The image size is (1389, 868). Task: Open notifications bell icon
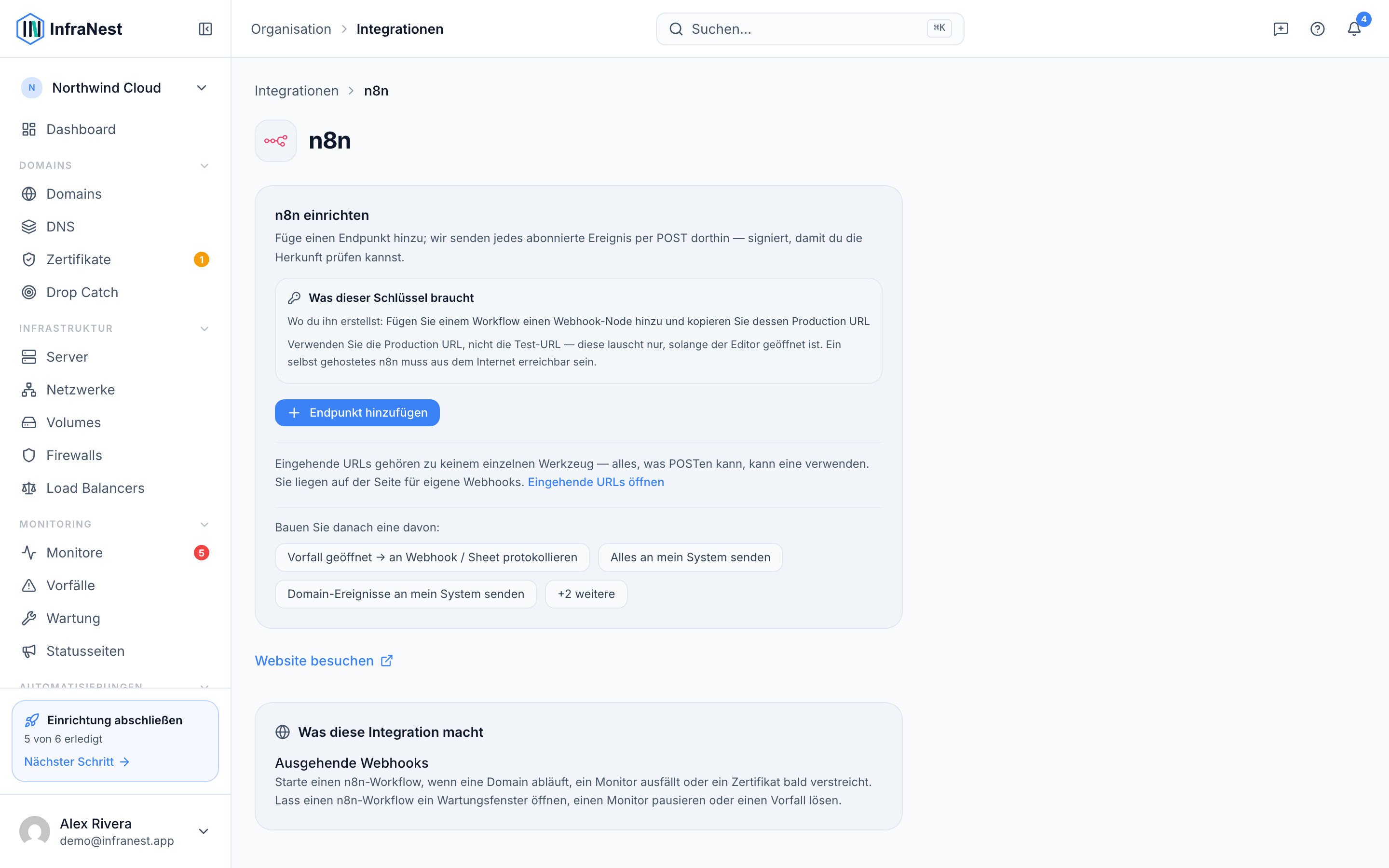tap(1354, 29)
